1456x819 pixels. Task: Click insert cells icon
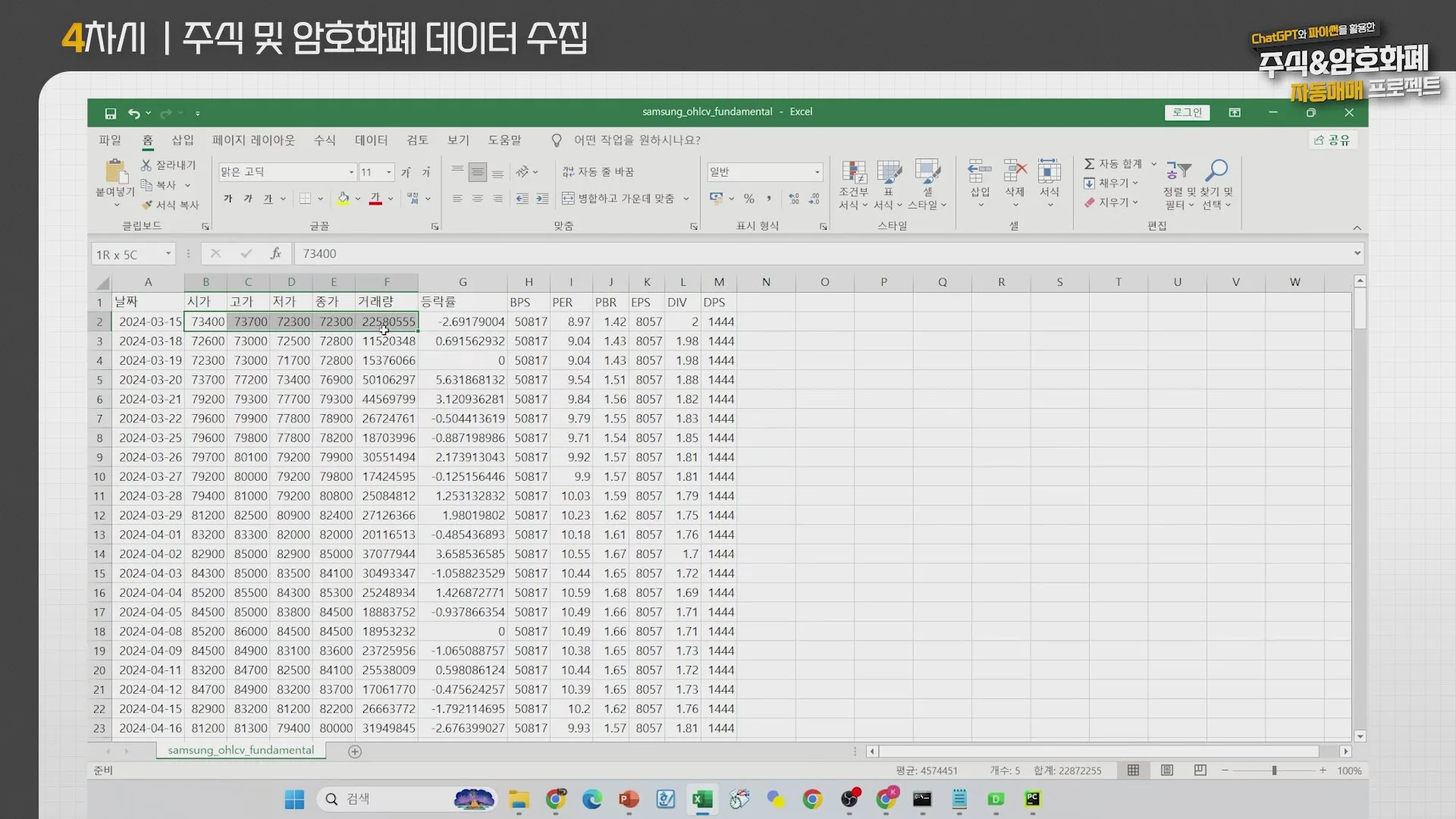coord(980,171)
